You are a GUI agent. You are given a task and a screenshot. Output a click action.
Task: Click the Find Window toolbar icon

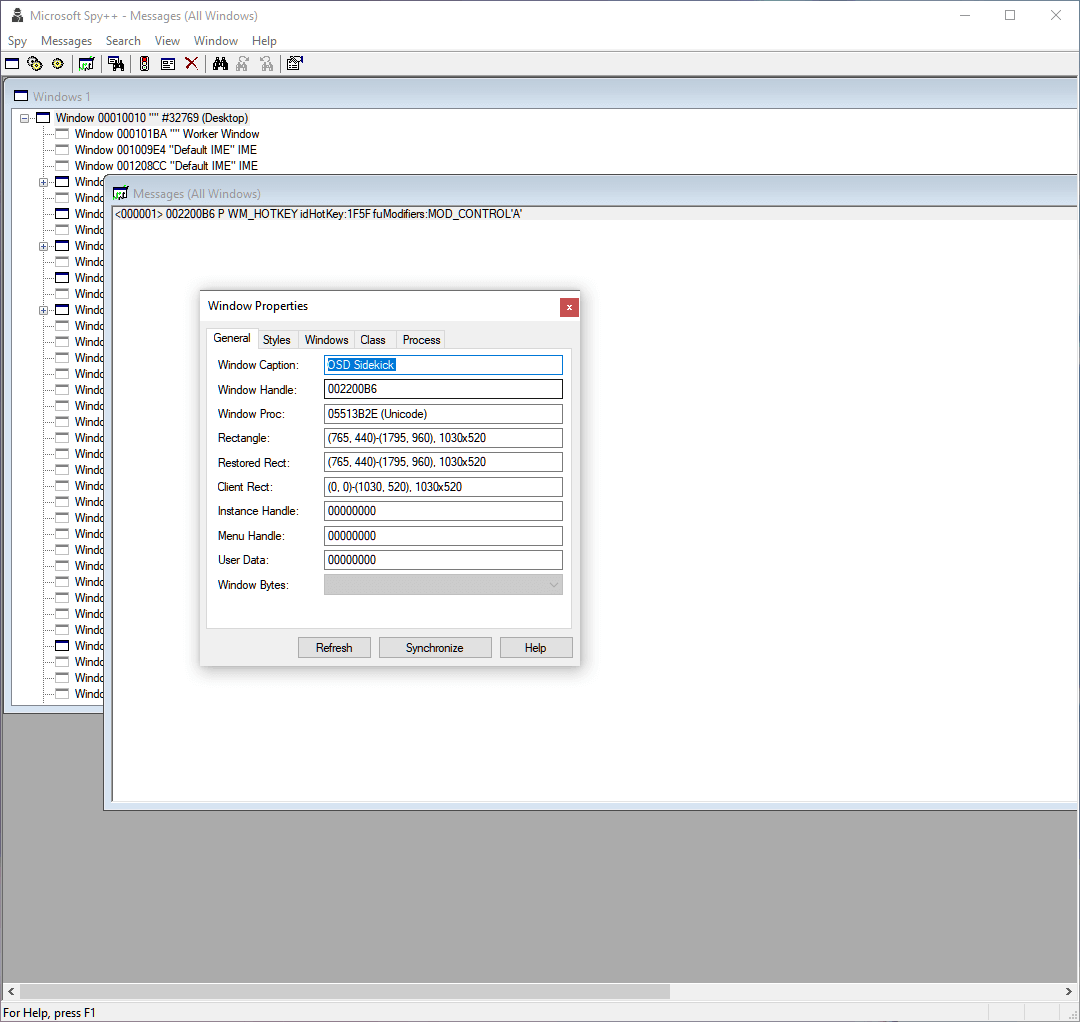tap(116, 64)
